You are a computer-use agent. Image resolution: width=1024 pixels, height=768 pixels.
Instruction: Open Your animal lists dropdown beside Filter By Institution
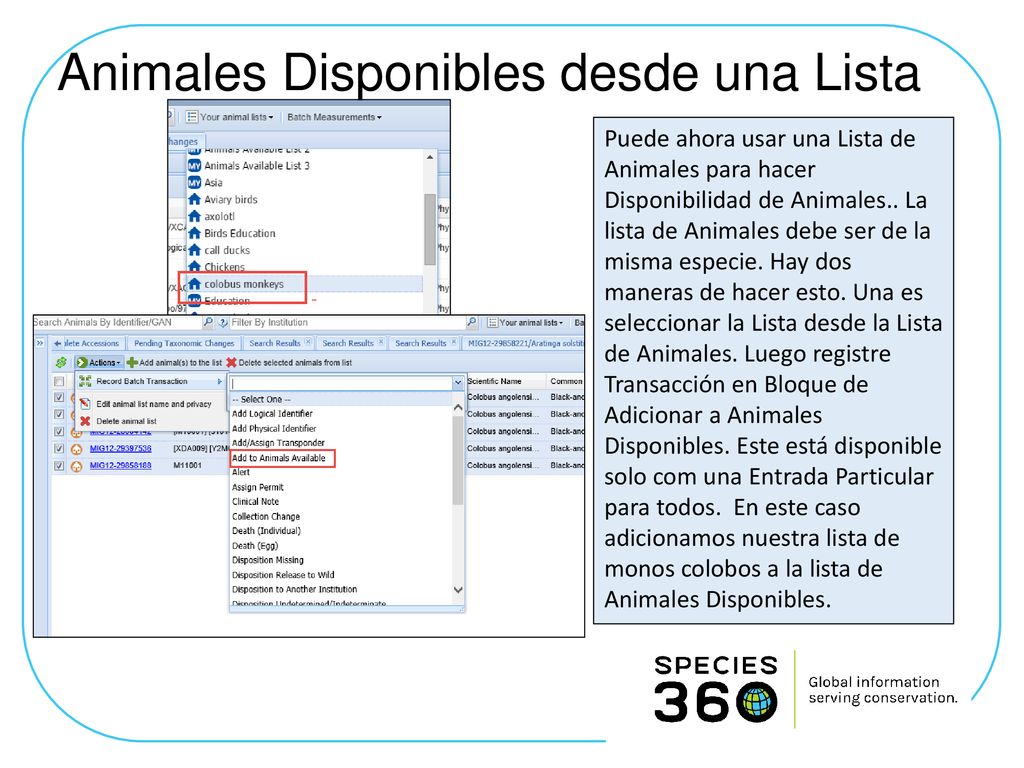(x=525, y=323)
